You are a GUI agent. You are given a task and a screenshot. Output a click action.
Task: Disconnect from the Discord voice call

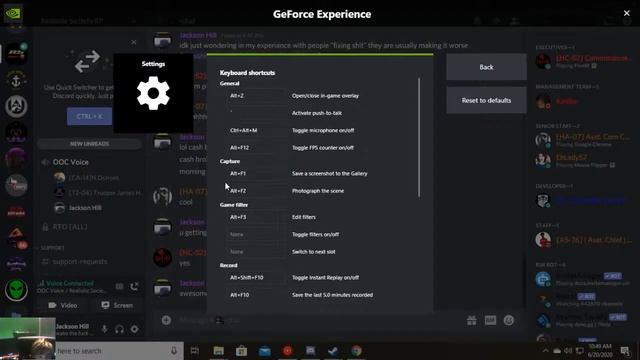tap(134, 287)
